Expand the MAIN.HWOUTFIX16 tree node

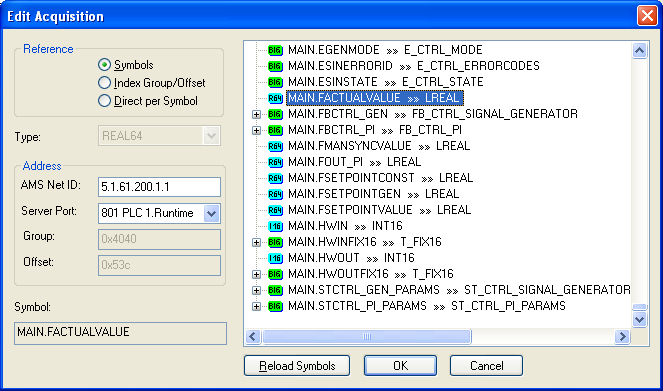256,275
